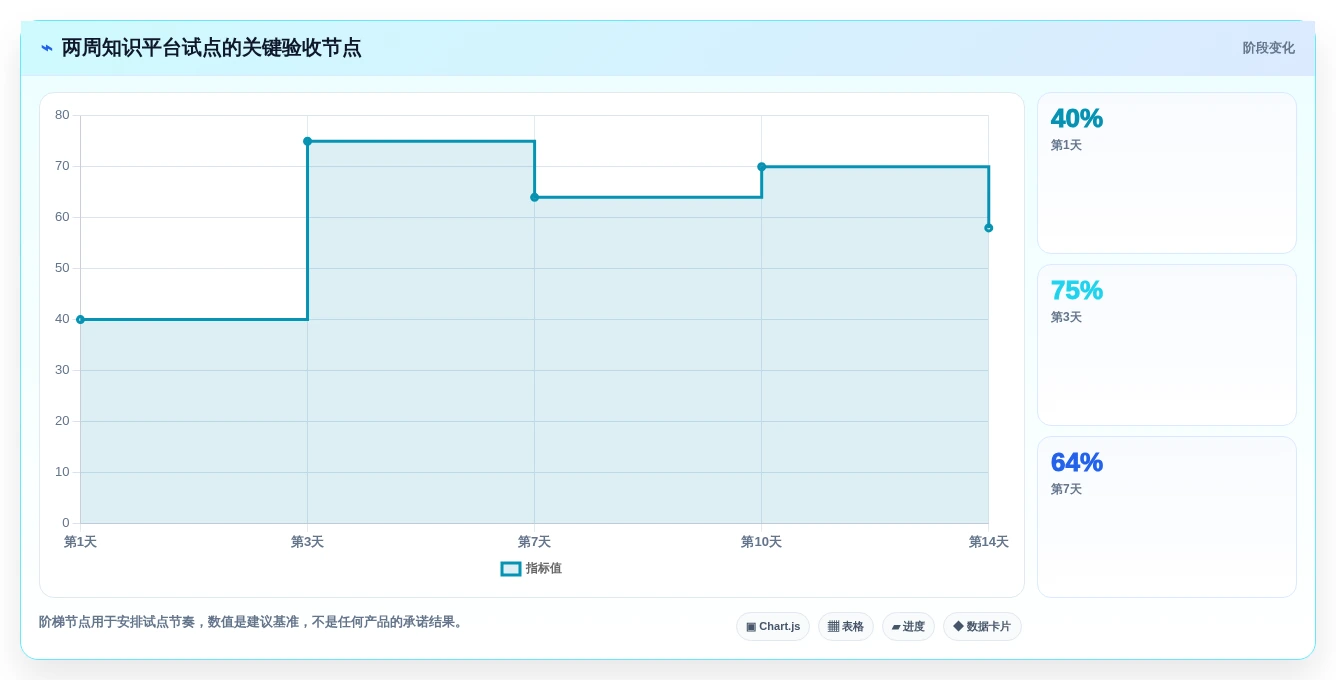Viewport: 1336px width, 680px height.
Task: Click the title 两周知识平台试点的关键验收节点
Action: point(211,48)
